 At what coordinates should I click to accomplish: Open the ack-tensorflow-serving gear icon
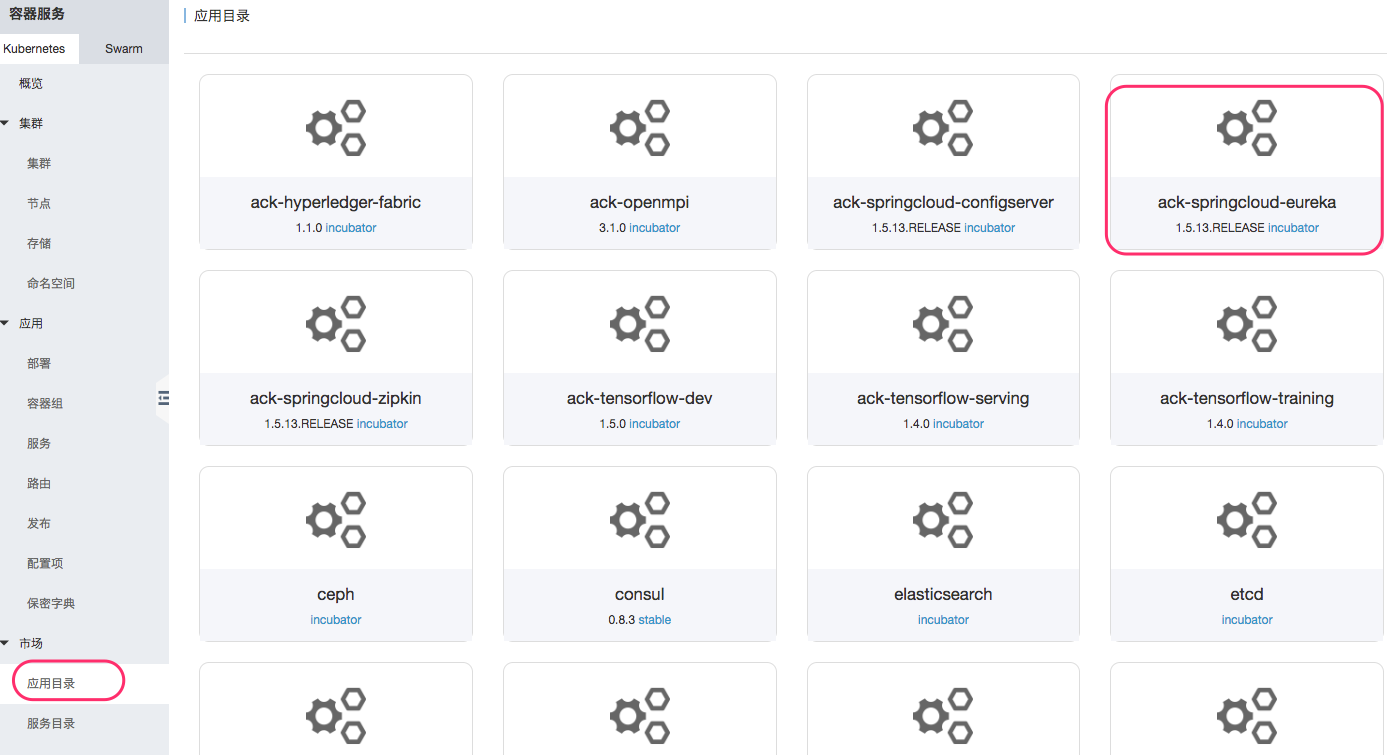[x=943, y=323]
